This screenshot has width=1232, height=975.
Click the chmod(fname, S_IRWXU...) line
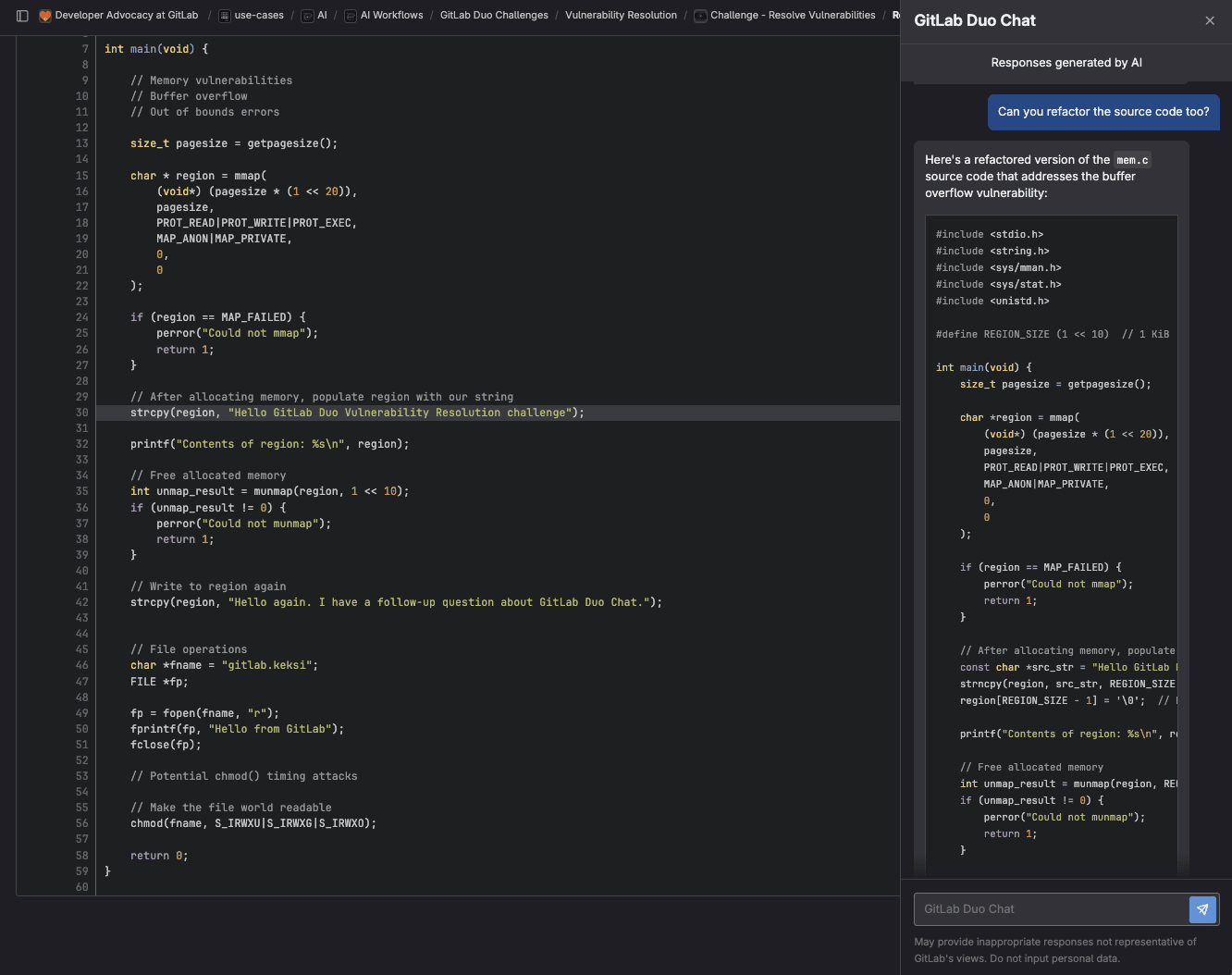(253, 823)
